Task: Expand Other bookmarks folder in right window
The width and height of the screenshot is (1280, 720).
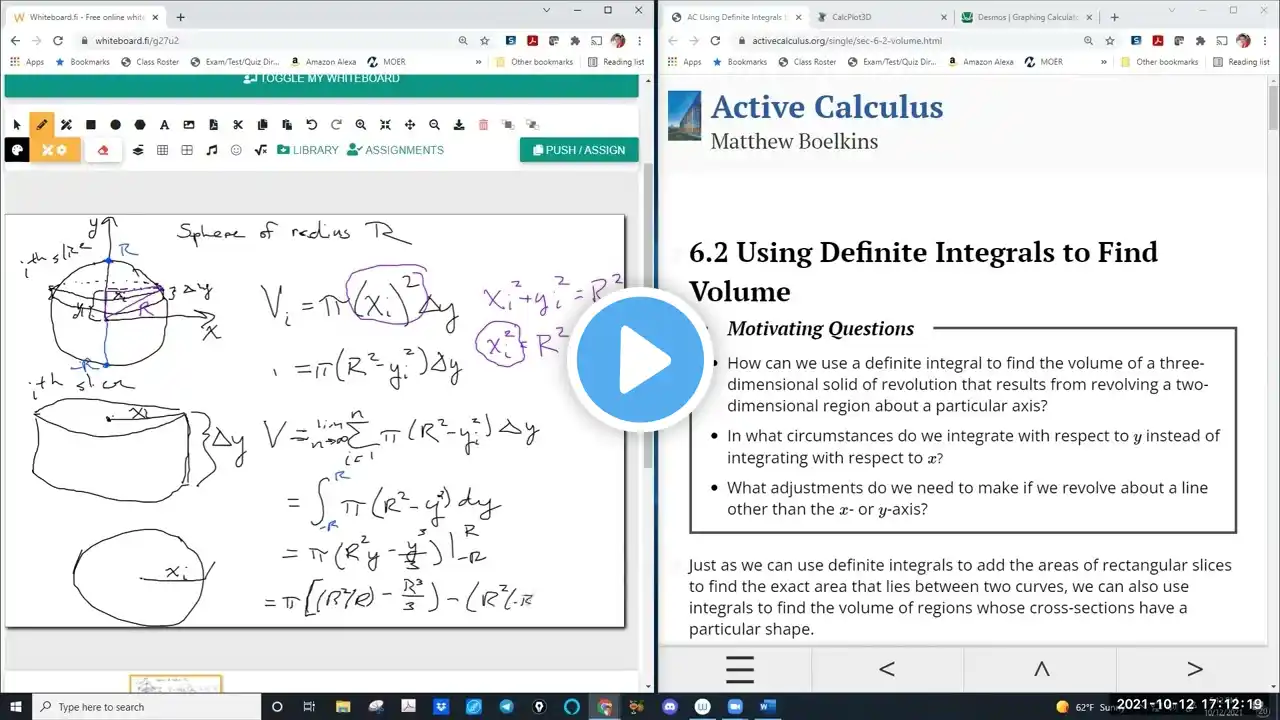Action: coord(1160,62)
